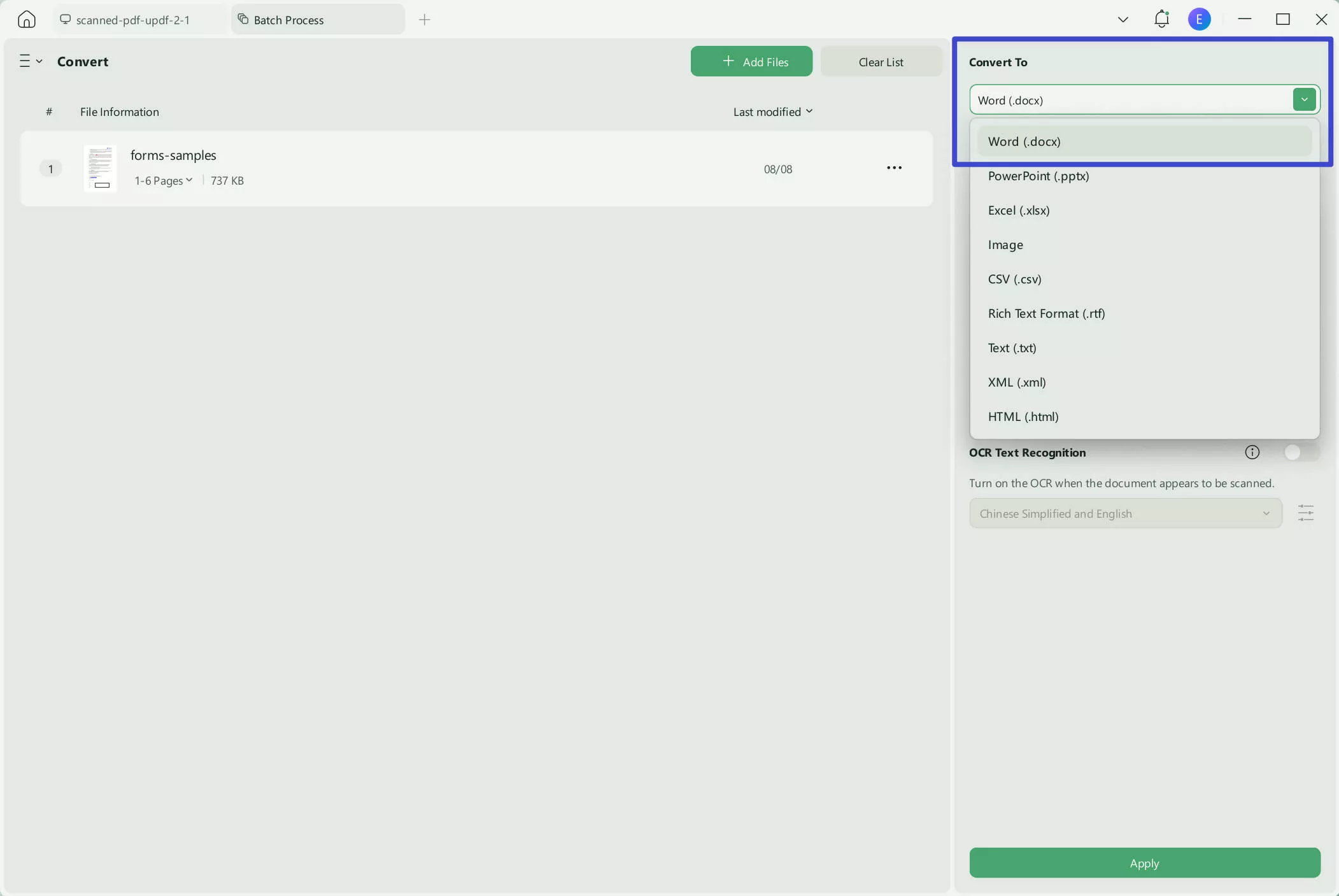Click the Add Files button
Screen dimensions: 1339x896
click(x=751, y=62)
